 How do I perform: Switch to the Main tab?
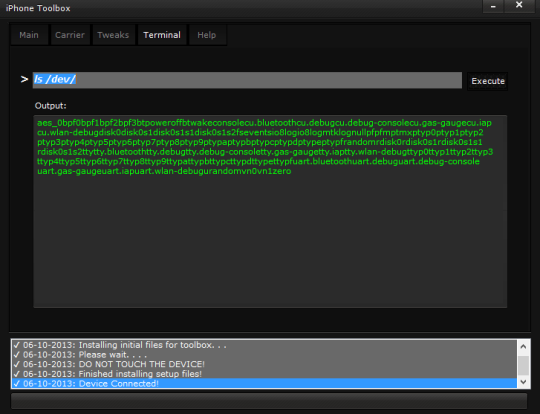pyautogui.click(x=29, y=35)
